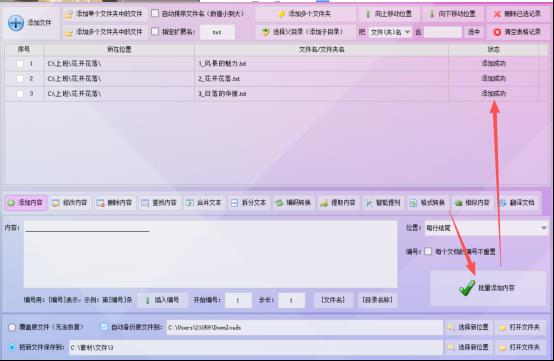Open the 位置 每行结尾 dropdown

click(486, 228)
